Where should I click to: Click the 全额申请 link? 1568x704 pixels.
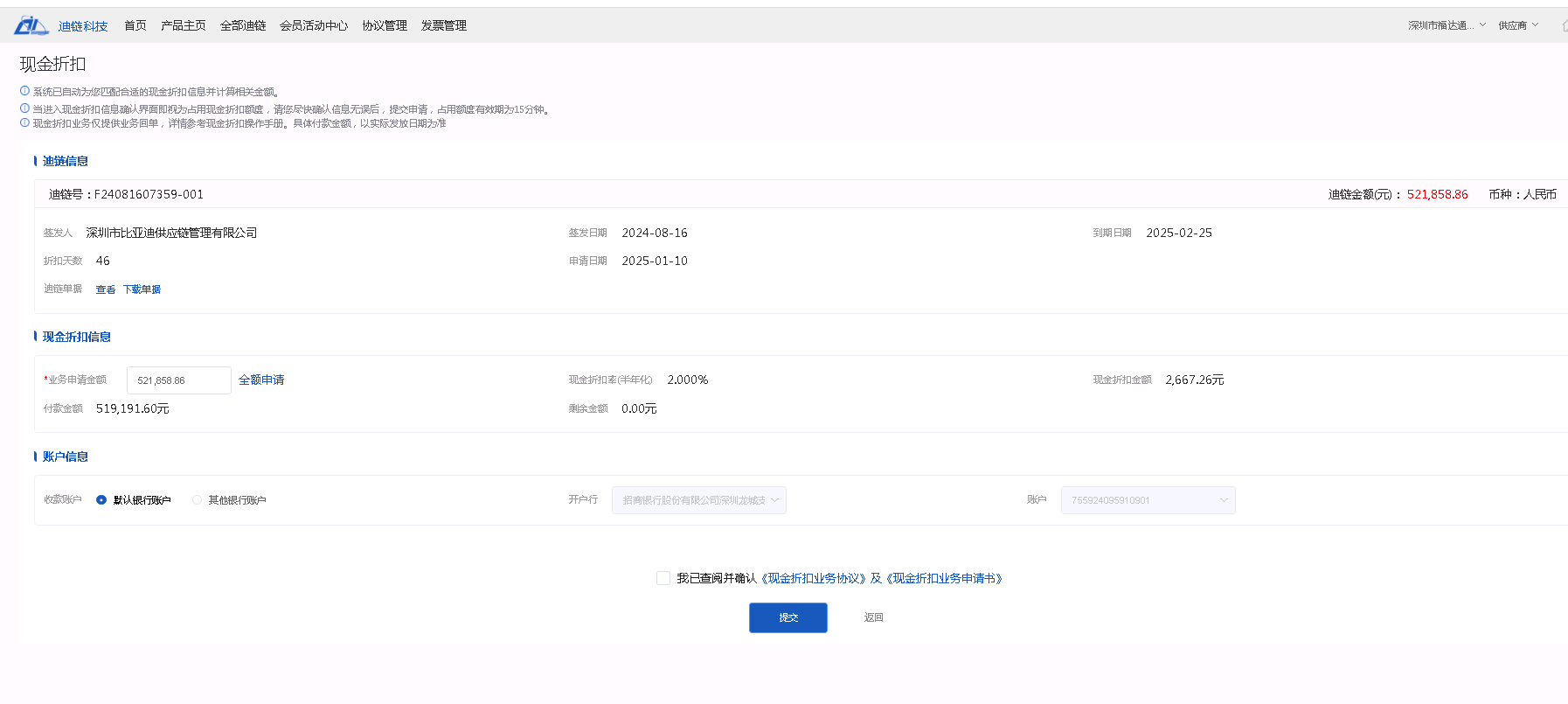(x=261, y=380)
